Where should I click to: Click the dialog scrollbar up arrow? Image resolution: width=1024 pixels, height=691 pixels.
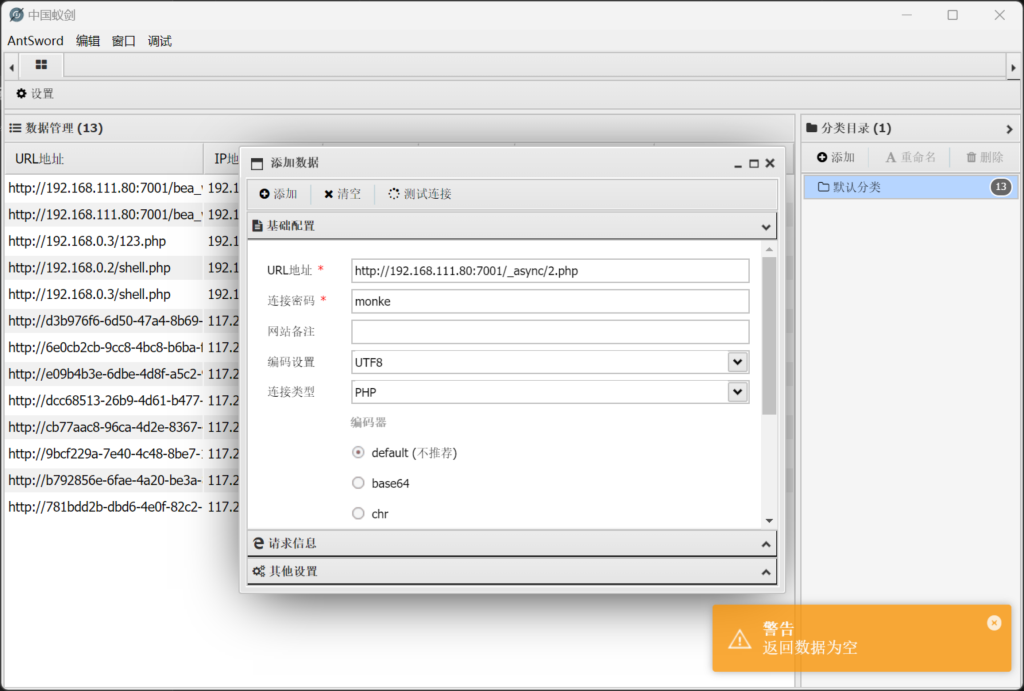point(769,249)
